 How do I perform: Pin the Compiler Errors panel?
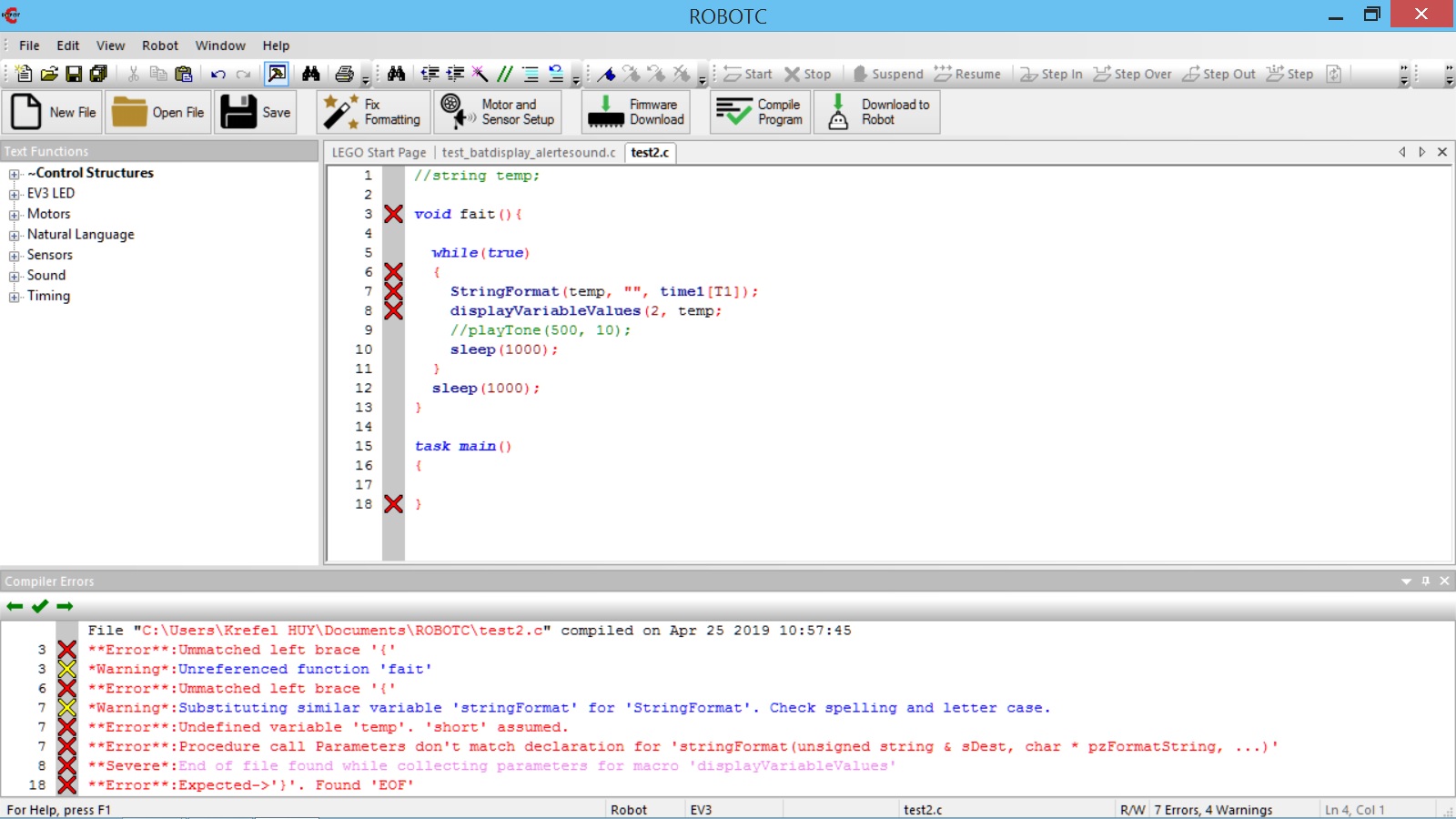pyautogui.click(x=1425, y=581)
